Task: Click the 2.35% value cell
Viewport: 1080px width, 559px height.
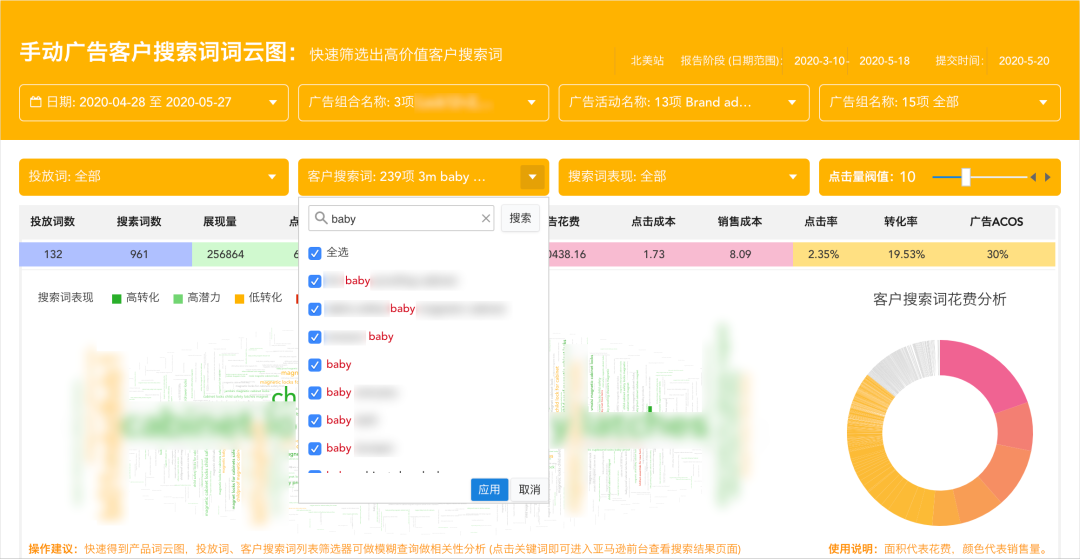Action: coord(824,254)
